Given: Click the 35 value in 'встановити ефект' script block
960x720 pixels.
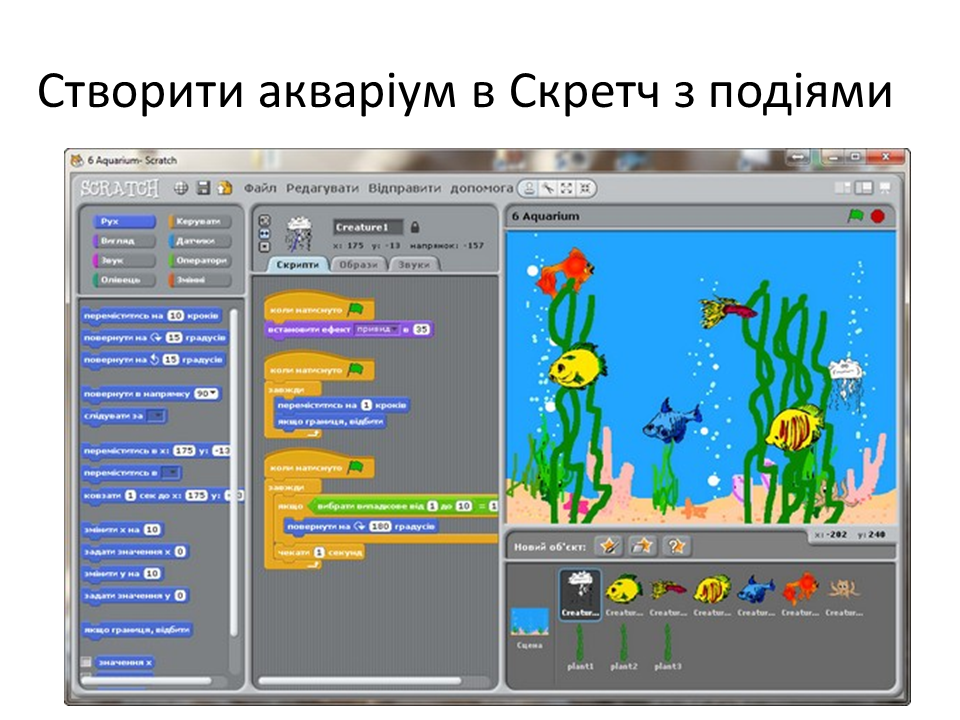Looking at the screenshot, I should point(421,329).
